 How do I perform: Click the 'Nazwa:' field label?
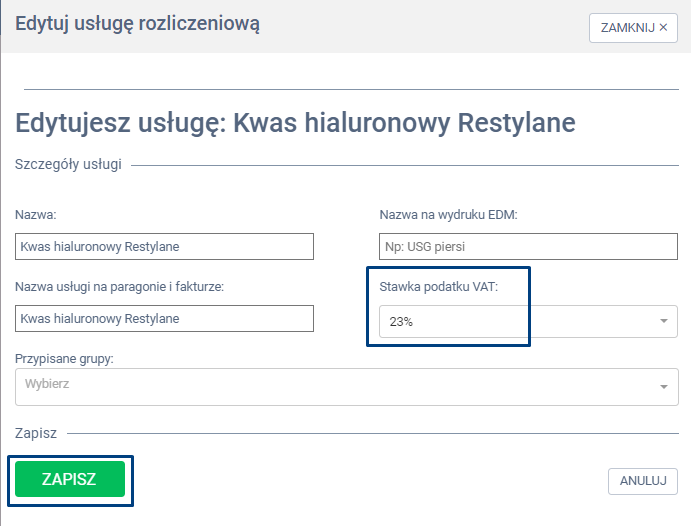pos(36,215)
